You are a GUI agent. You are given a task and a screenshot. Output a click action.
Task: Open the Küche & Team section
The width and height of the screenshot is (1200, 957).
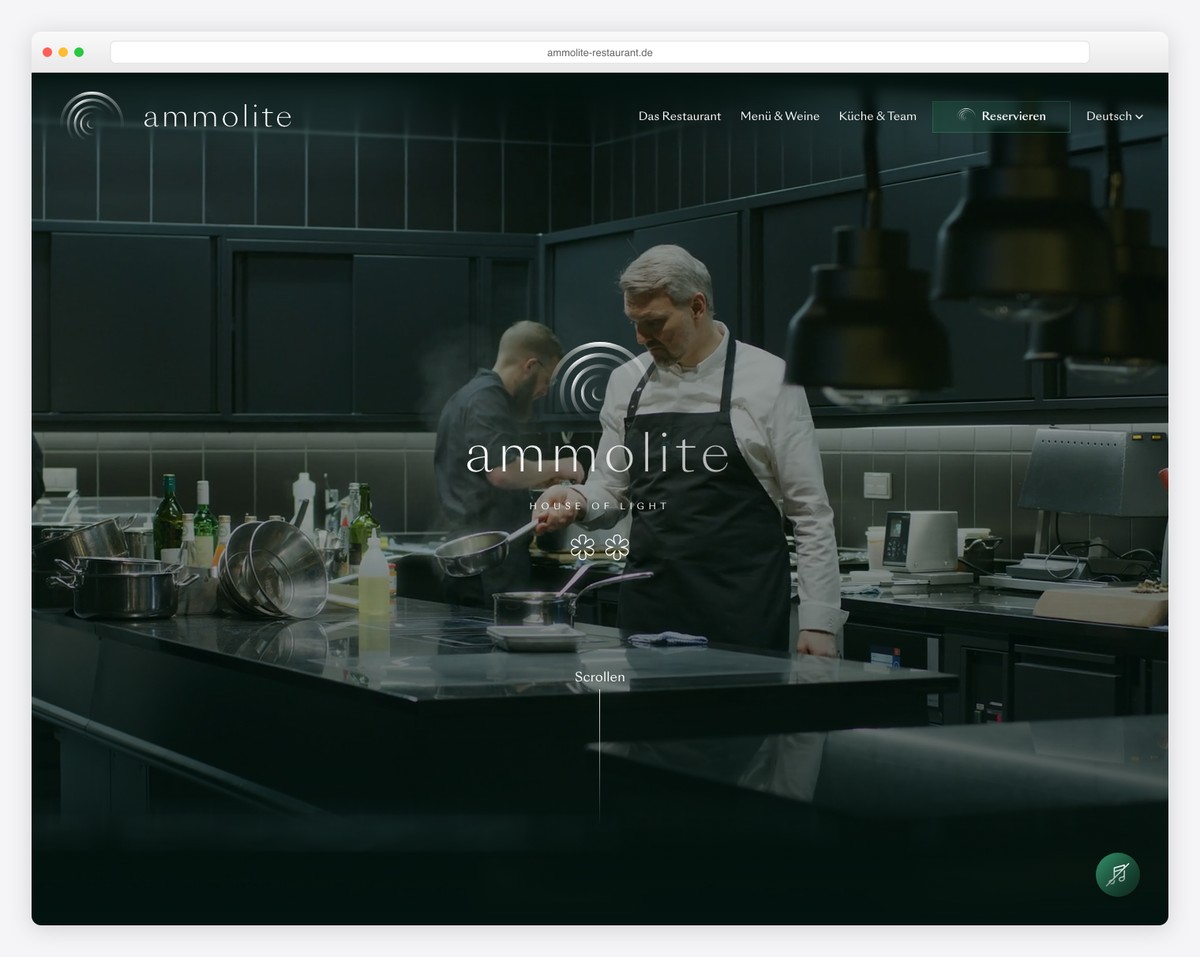pyautogui.click(x=877, y=116)
